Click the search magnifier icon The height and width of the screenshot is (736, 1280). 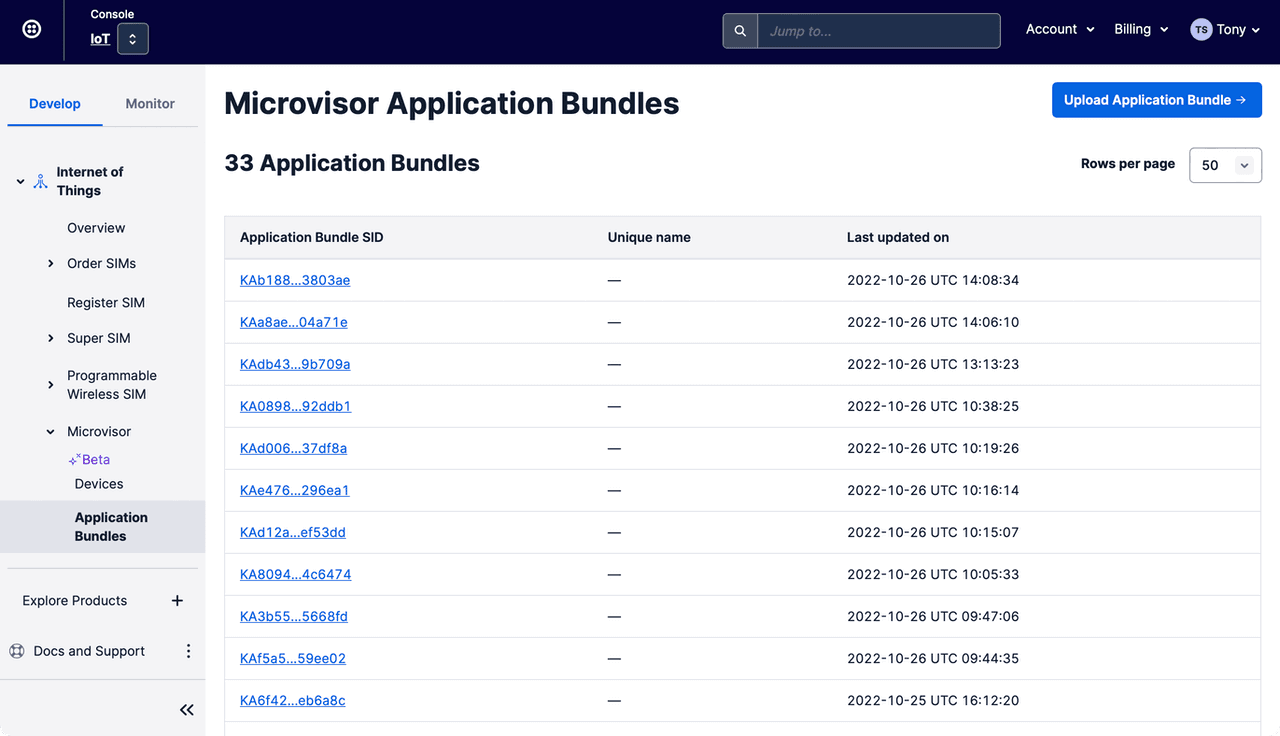(x=739, y=30)
